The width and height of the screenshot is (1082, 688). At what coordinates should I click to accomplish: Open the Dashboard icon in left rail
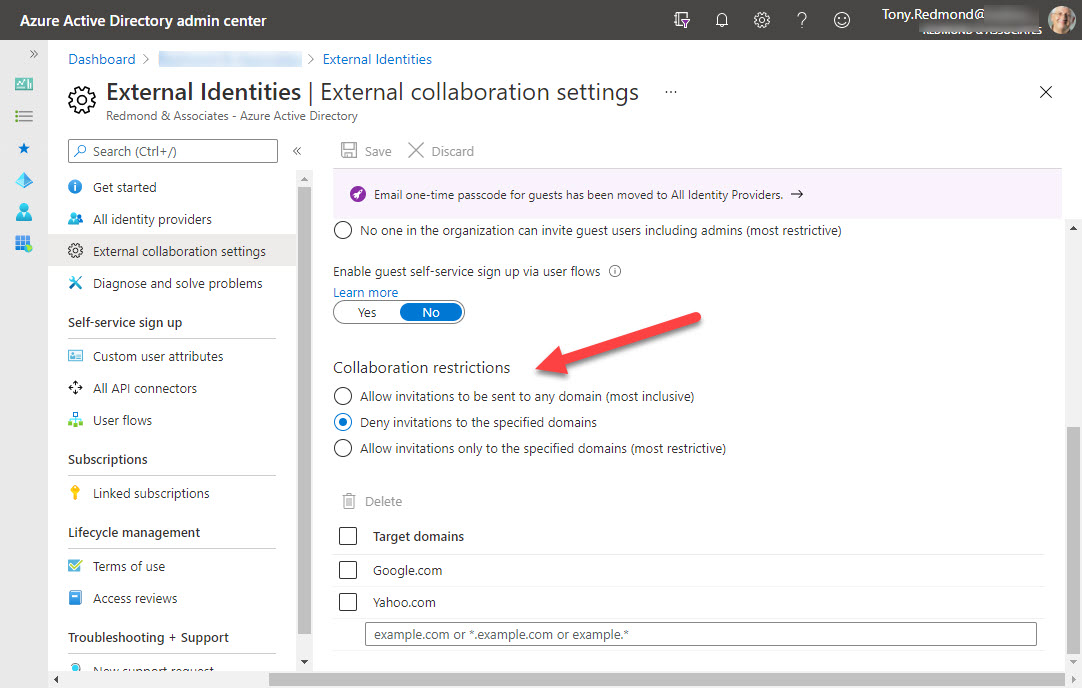pyautogui.click(x=24, y=84)
